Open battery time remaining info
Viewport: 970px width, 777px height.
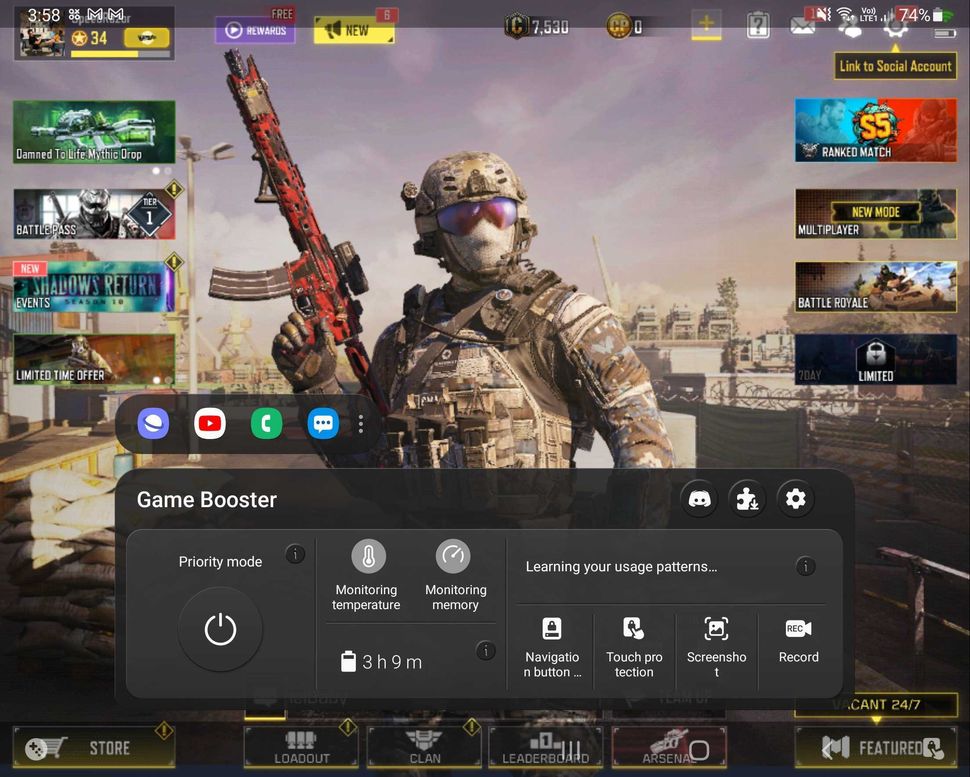point(486,650)
